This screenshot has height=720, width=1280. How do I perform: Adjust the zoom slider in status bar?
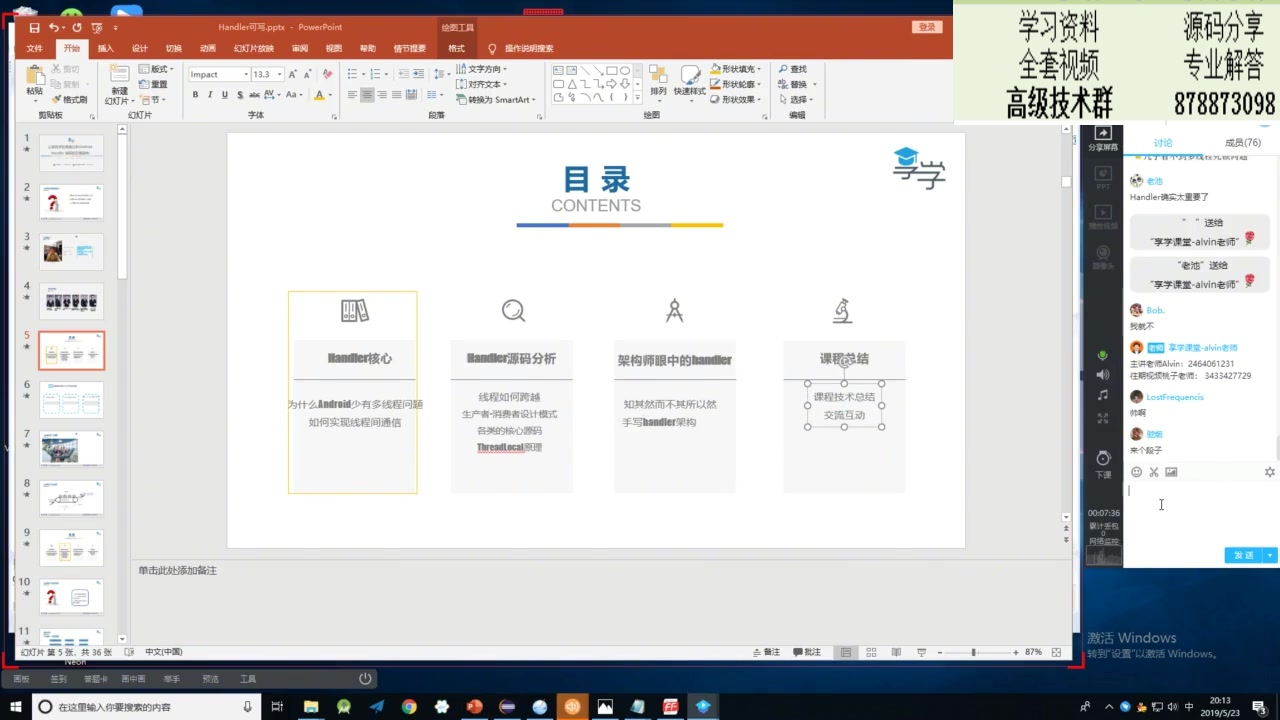click(x=974, y=652)
